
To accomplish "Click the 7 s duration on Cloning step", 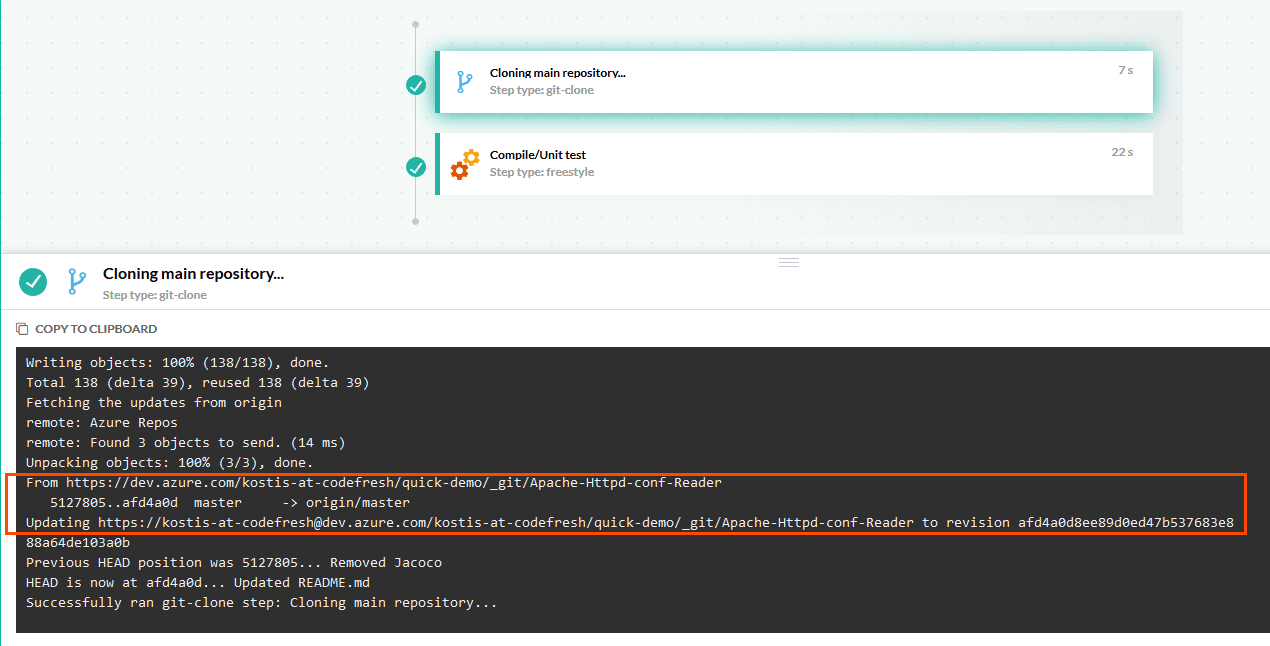I will (1125, 70).
